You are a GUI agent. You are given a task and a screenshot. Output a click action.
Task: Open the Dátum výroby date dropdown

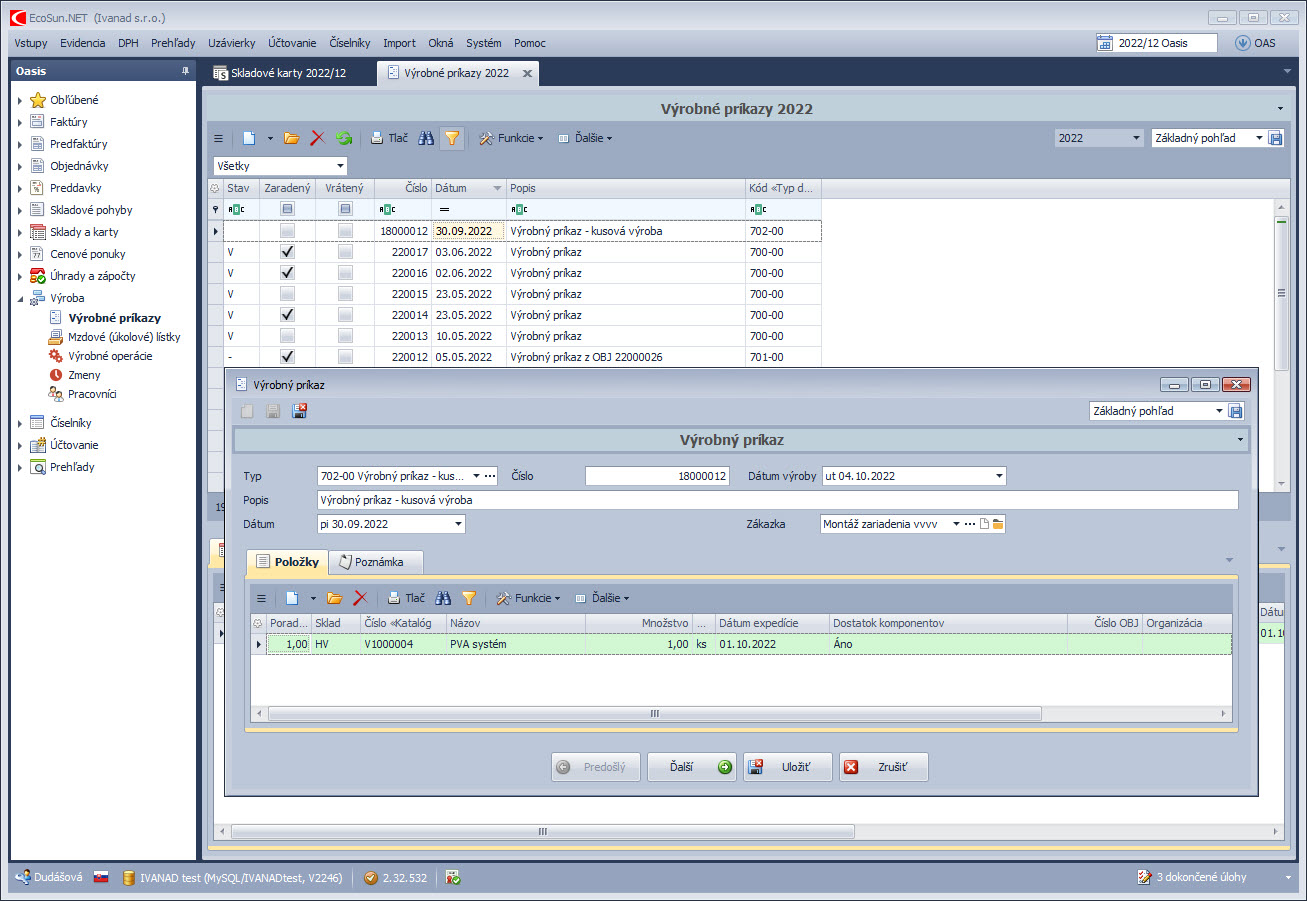998,476
